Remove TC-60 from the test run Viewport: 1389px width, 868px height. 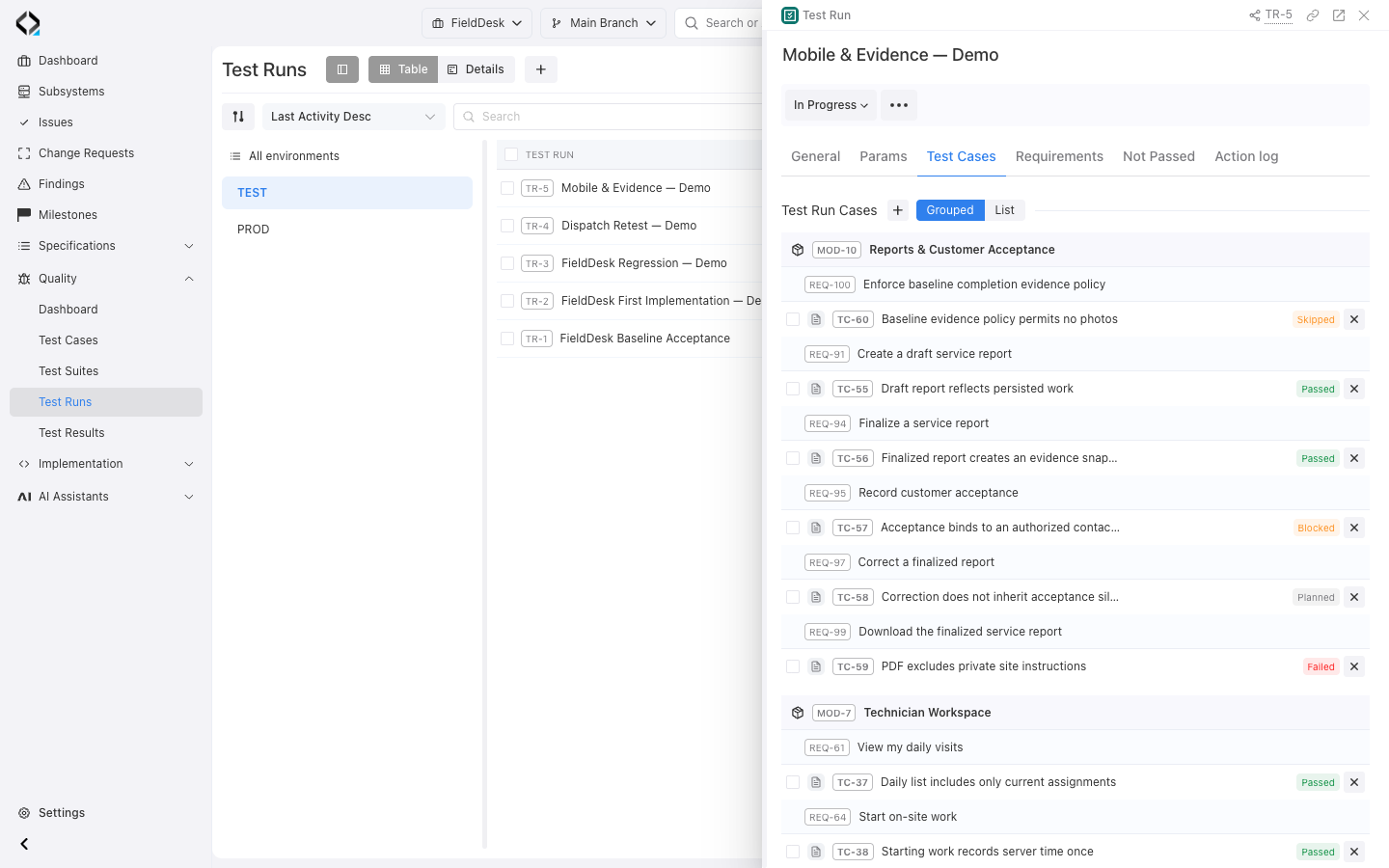(1354, 319)
